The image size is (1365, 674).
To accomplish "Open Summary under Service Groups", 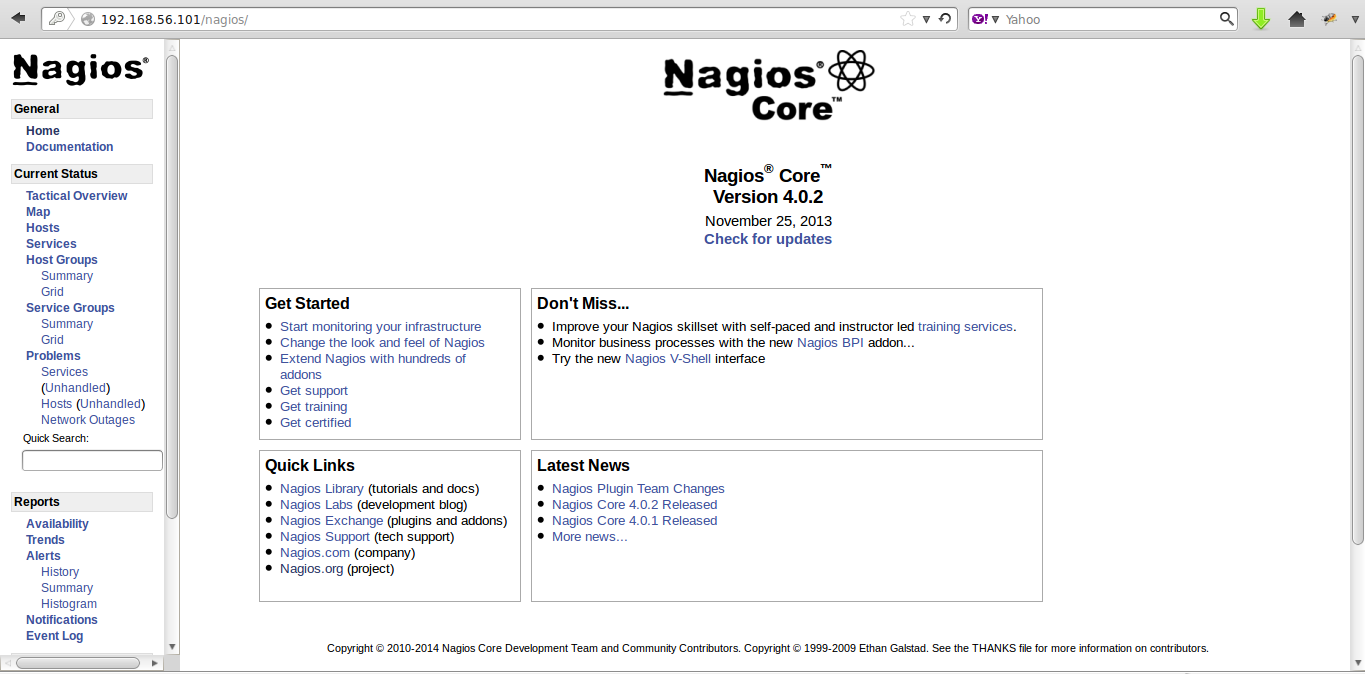I will tap(67, 324).
